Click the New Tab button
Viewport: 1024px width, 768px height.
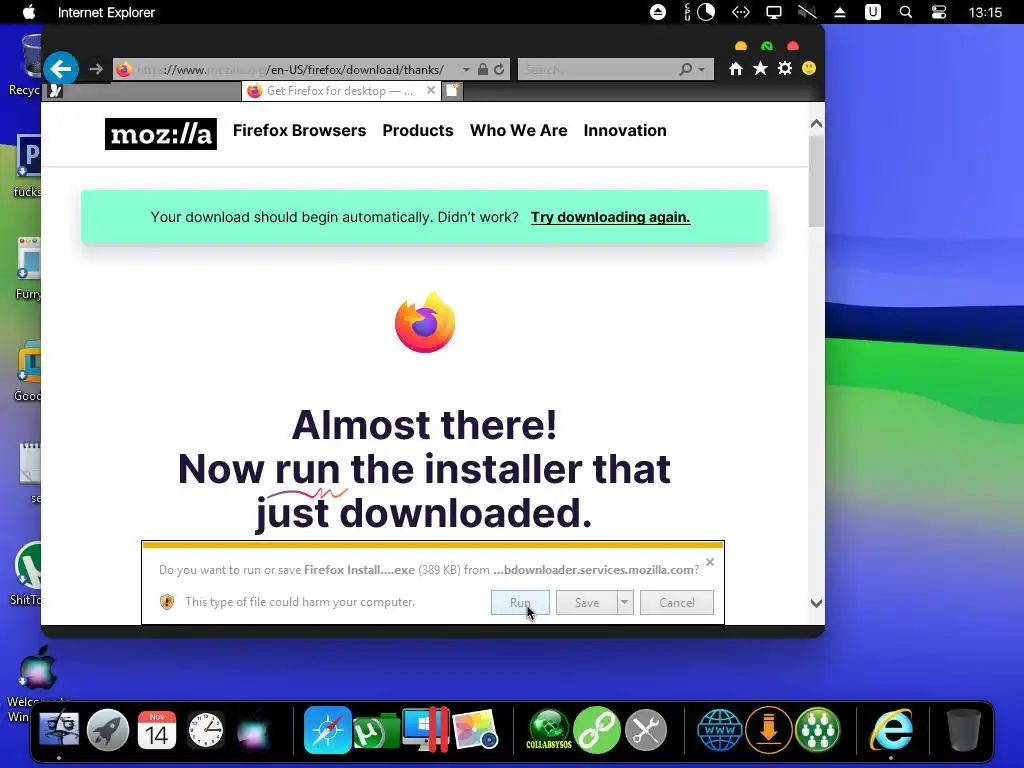453,91
